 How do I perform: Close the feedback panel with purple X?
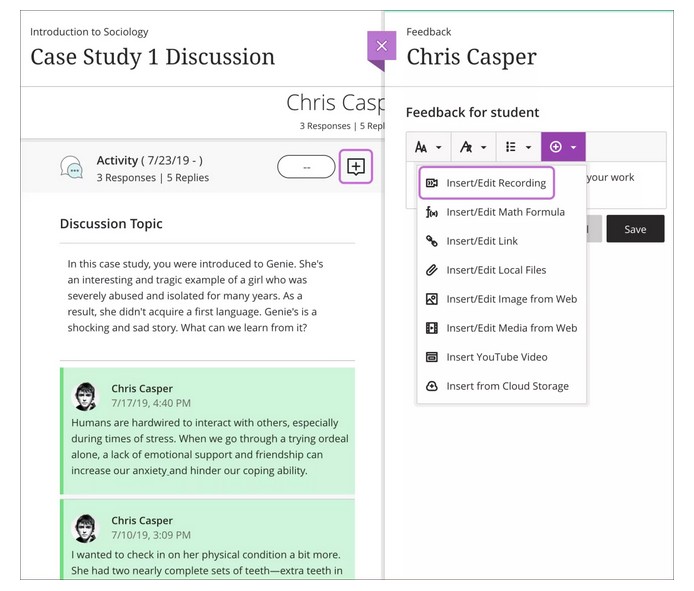[381, 47]
